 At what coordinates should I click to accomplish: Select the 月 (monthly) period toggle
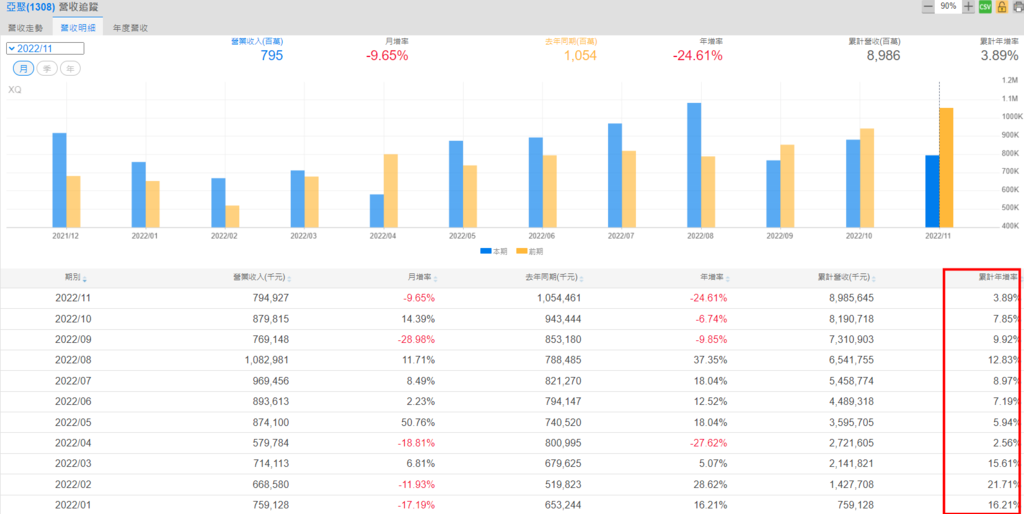(24, 69)
